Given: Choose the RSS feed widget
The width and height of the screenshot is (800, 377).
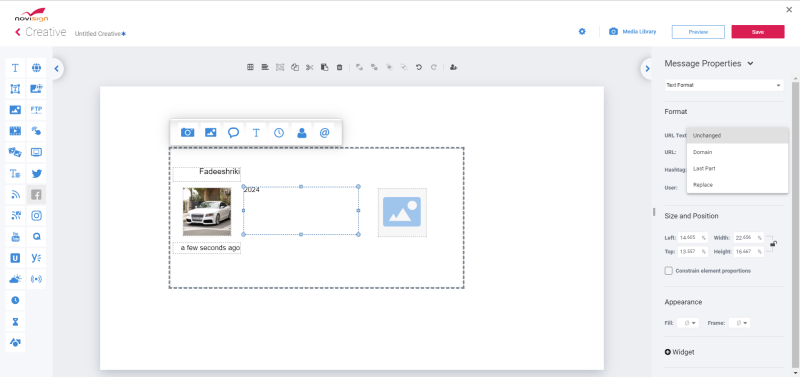Looking at the screenshot, I should [15, 194].
